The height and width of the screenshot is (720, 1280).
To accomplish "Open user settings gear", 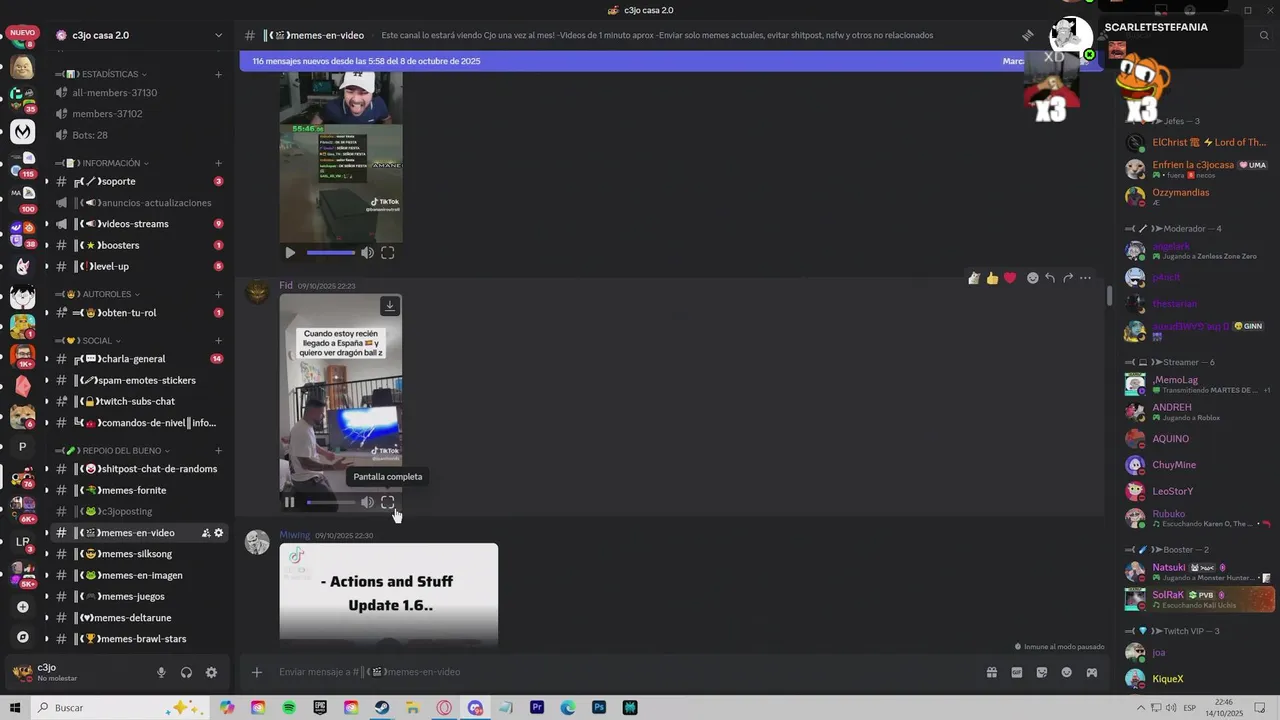I will [211, 673].
